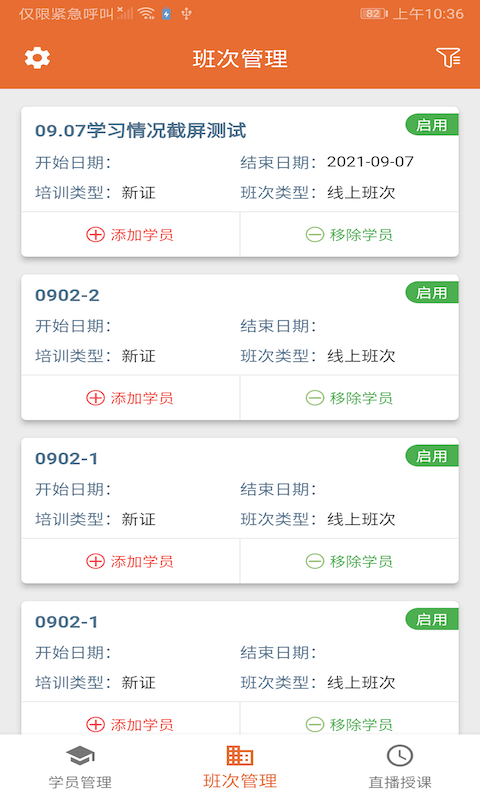
Task: Open settings via the gear icon
Action: click(37, 58)
